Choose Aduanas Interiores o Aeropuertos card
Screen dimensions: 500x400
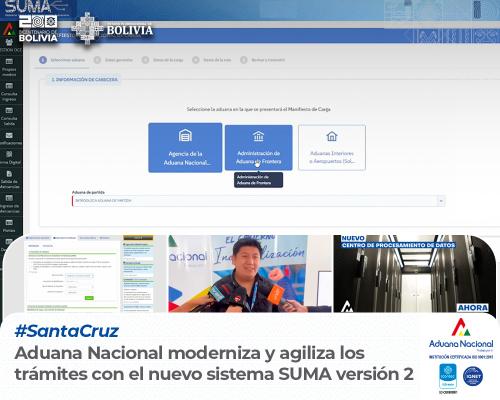(x=332, y=148)
